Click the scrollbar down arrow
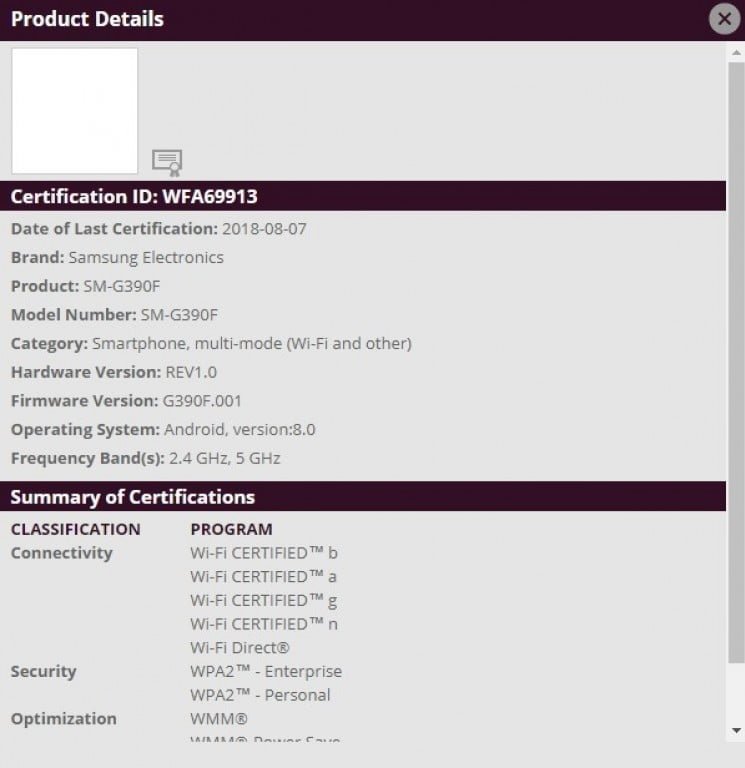Viewport: 745px width, 768px height. pos(736,730)
